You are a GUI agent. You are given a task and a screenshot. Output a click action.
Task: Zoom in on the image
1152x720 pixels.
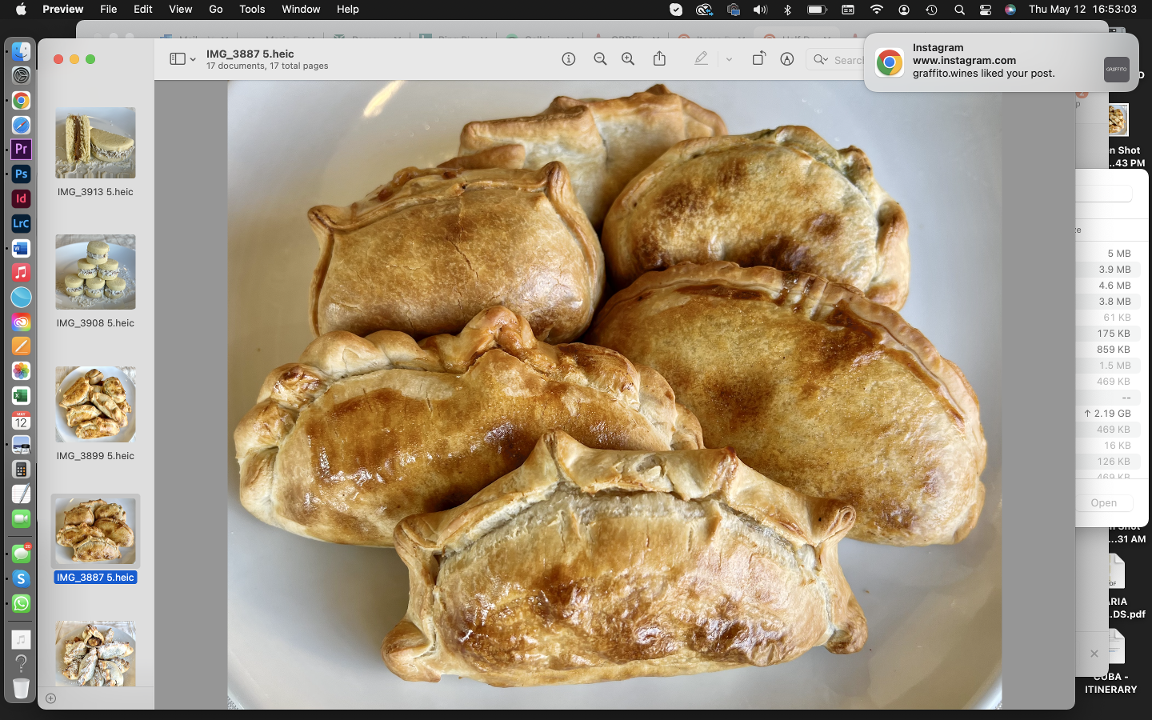pyautogui.click(x=627, y=59)
